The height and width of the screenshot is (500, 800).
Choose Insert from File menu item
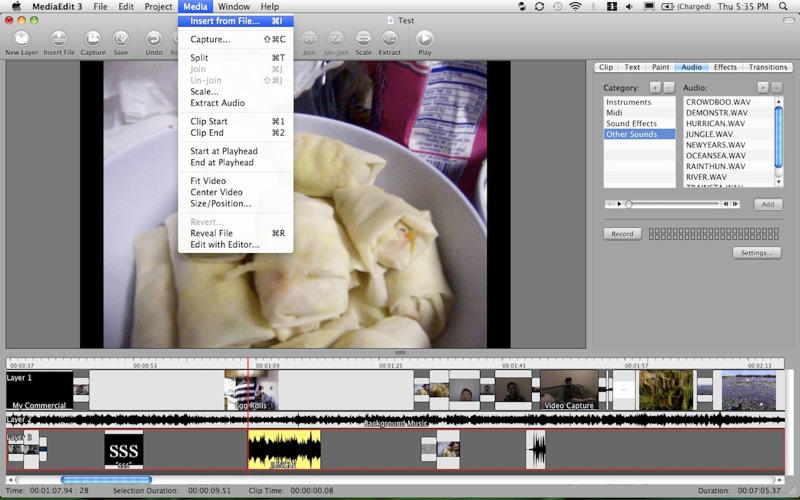236,21
